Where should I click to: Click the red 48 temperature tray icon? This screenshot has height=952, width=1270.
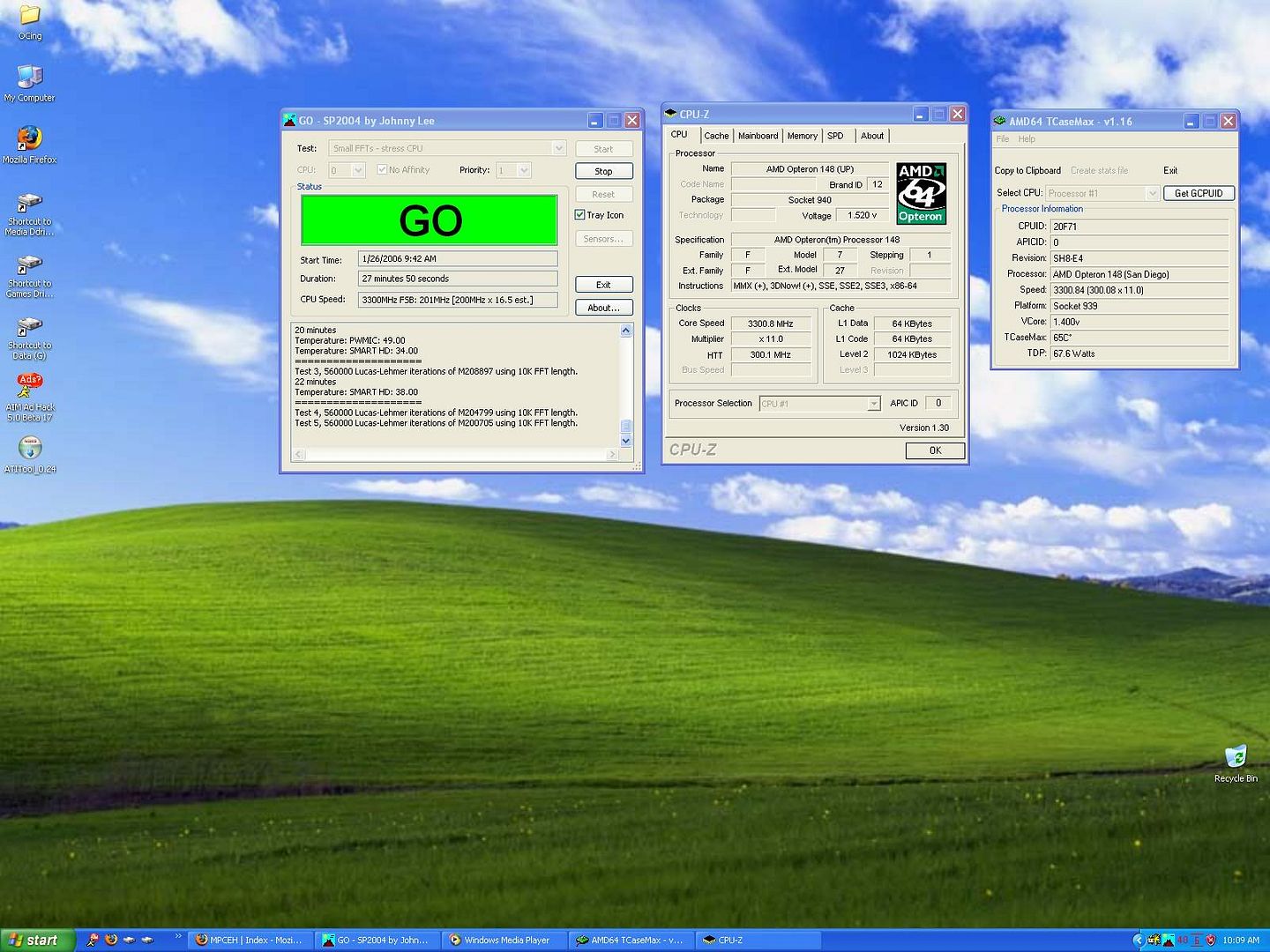coord(1183,941)
